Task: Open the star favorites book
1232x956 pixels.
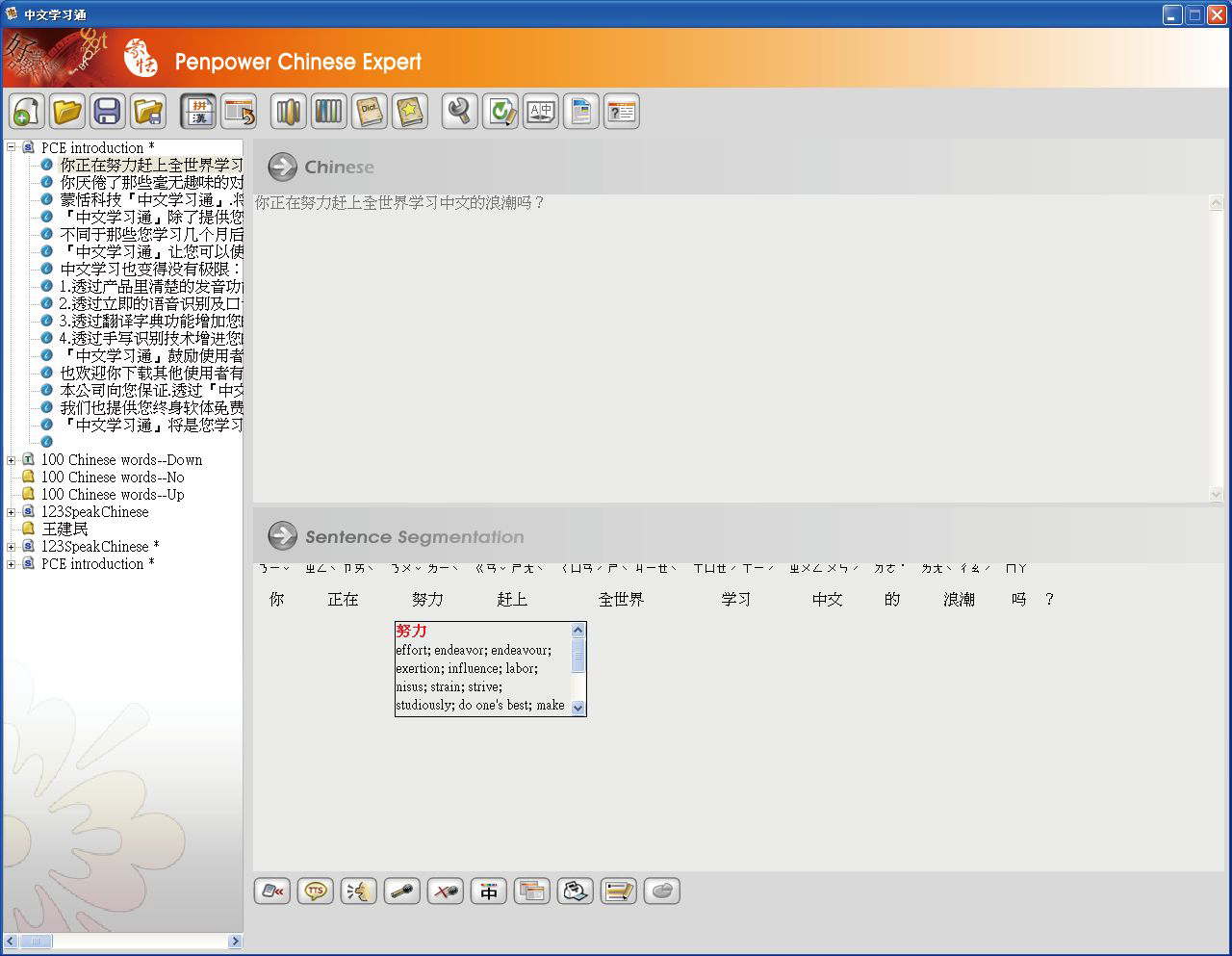Action: (410, 112)
